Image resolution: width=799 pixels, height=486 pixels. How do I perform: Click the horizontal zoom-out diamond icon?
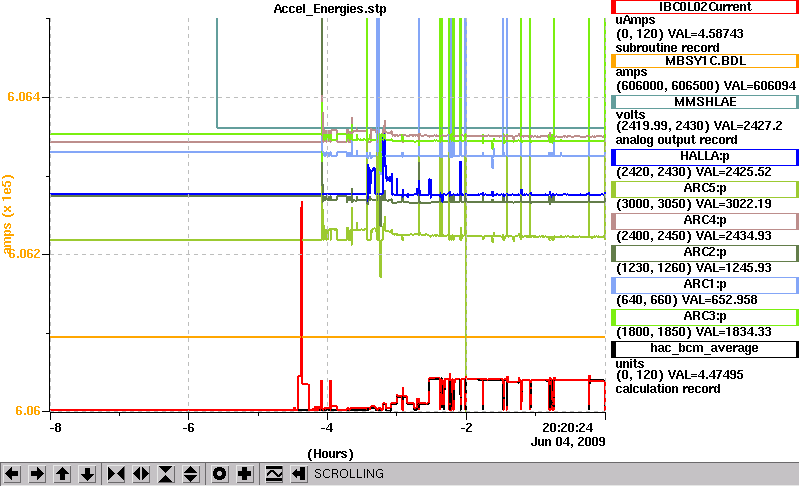tap(141, 474)
